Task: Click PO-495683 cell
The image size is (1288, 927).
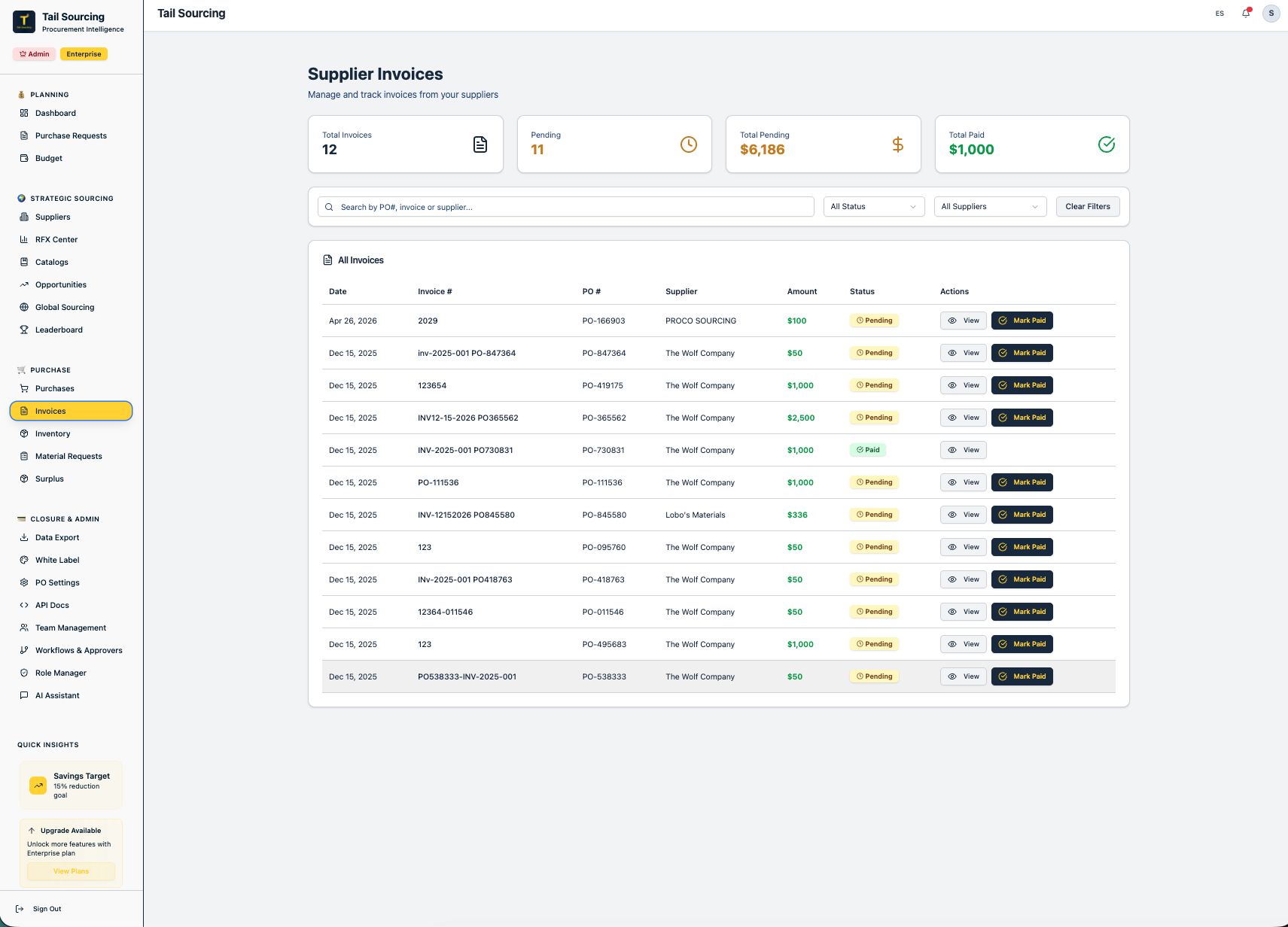Action: [x=604, y=644]
